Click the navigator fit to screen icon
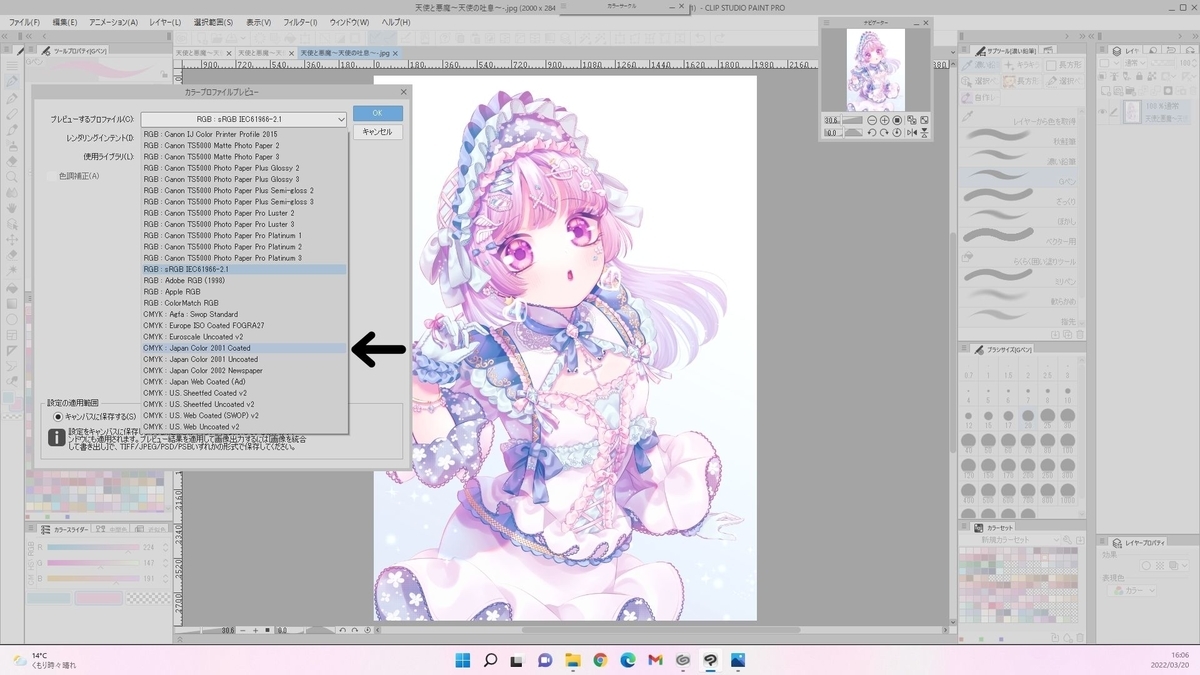The width and height of the screenshot is (1200, 675). [924, 120]
